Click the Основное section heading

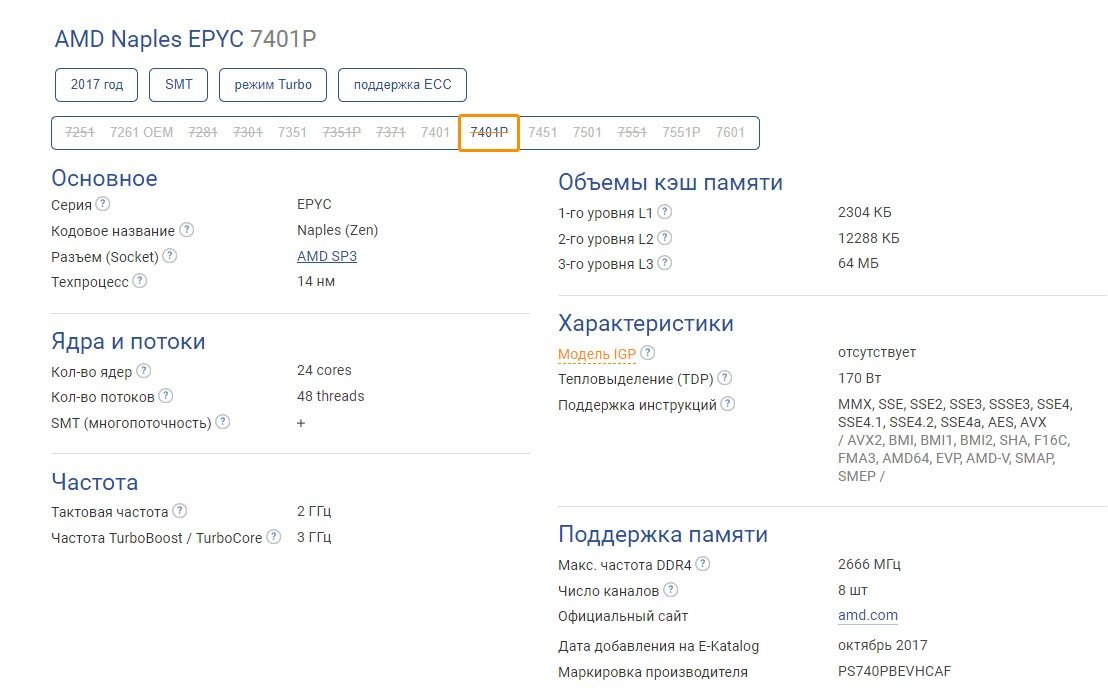104,178
